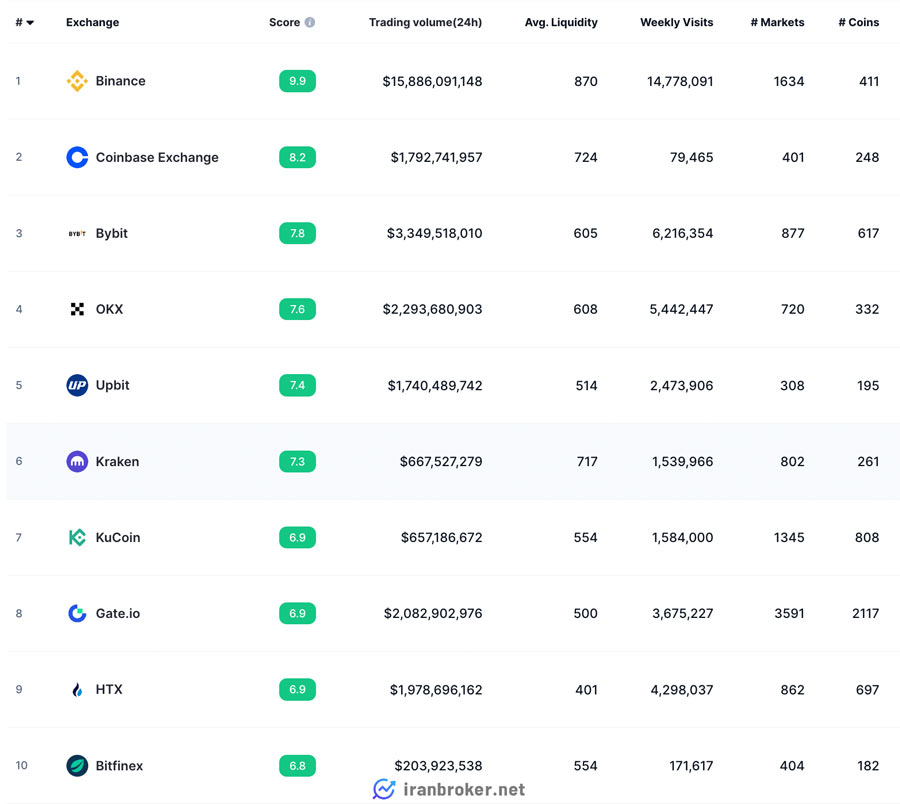This screenshot has height=804, width=900.
Task: Toggle the rank sort arrow
Action: coord(30,23)
